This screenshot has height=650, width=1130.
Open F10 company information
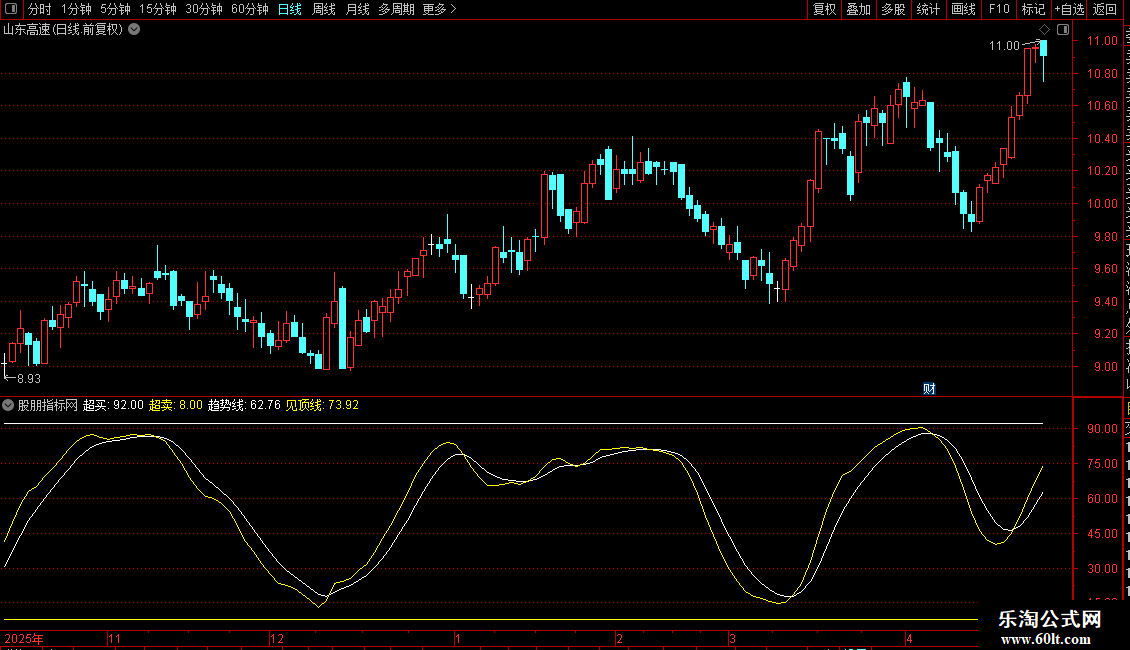(999, 9)
